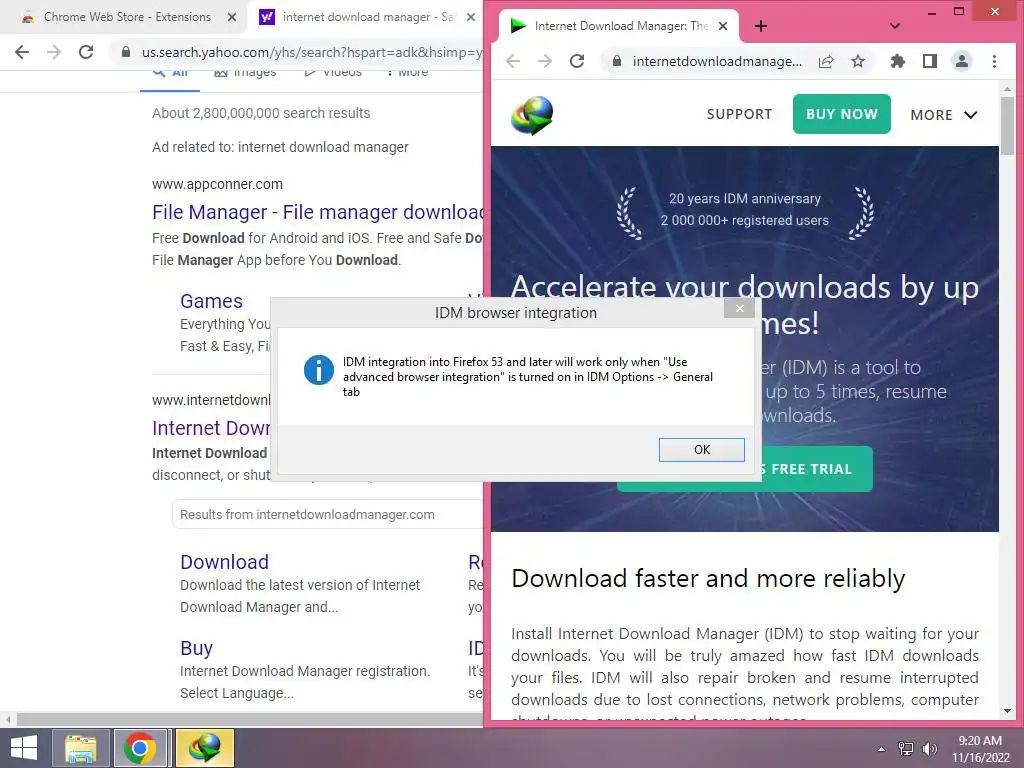Open the tab search dropdown arrow
1024x768 pixels.
tap(895, 26)
